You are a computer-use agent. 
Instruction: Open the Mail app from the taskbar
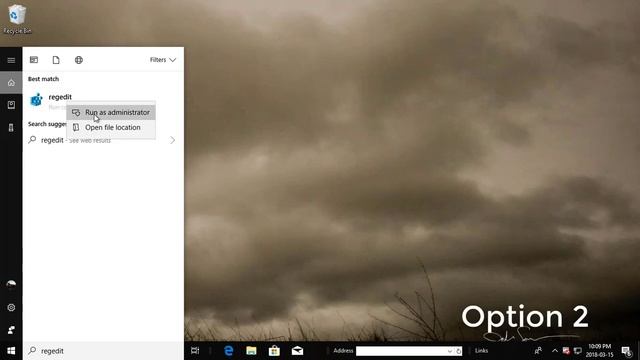click(297, 351)
